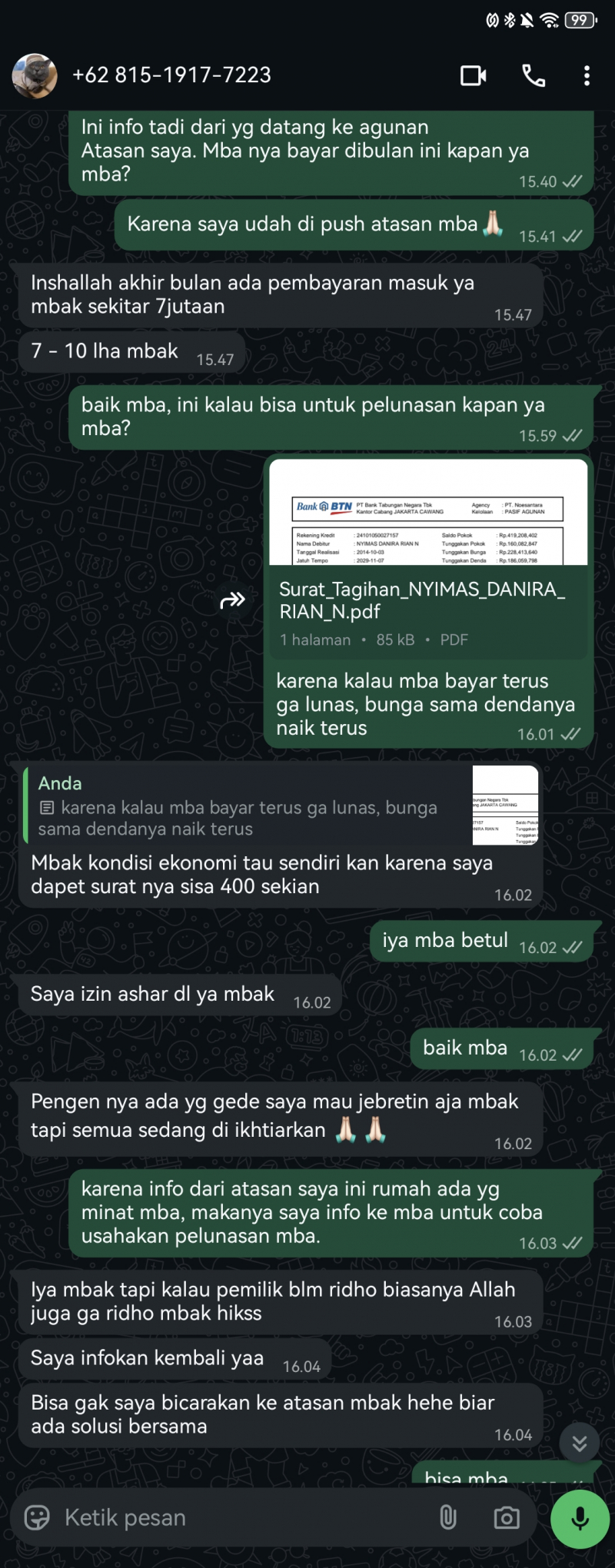
Task: Tap the paperclip attachment icon
Action: (x=448, y=1517)
